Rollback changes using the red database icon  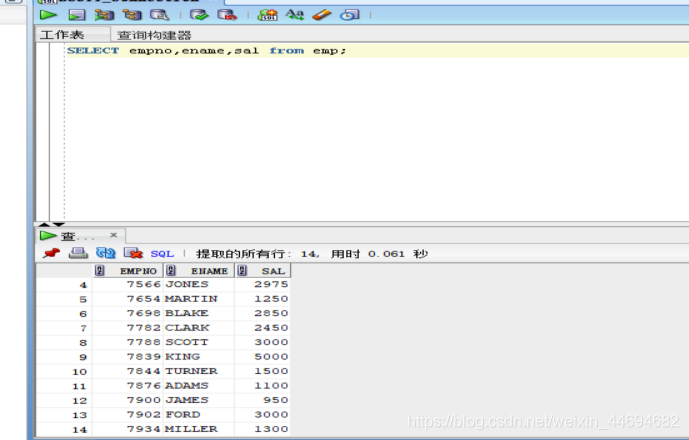227,15
